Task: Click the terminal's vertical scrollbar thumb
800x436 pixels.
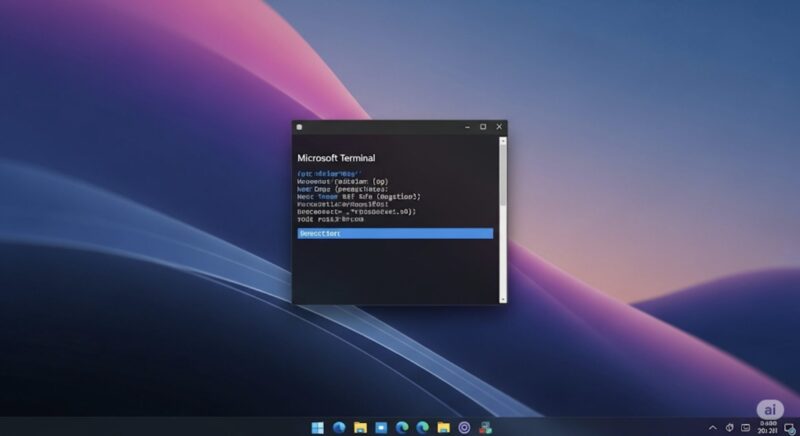Action: pos(503,174)
